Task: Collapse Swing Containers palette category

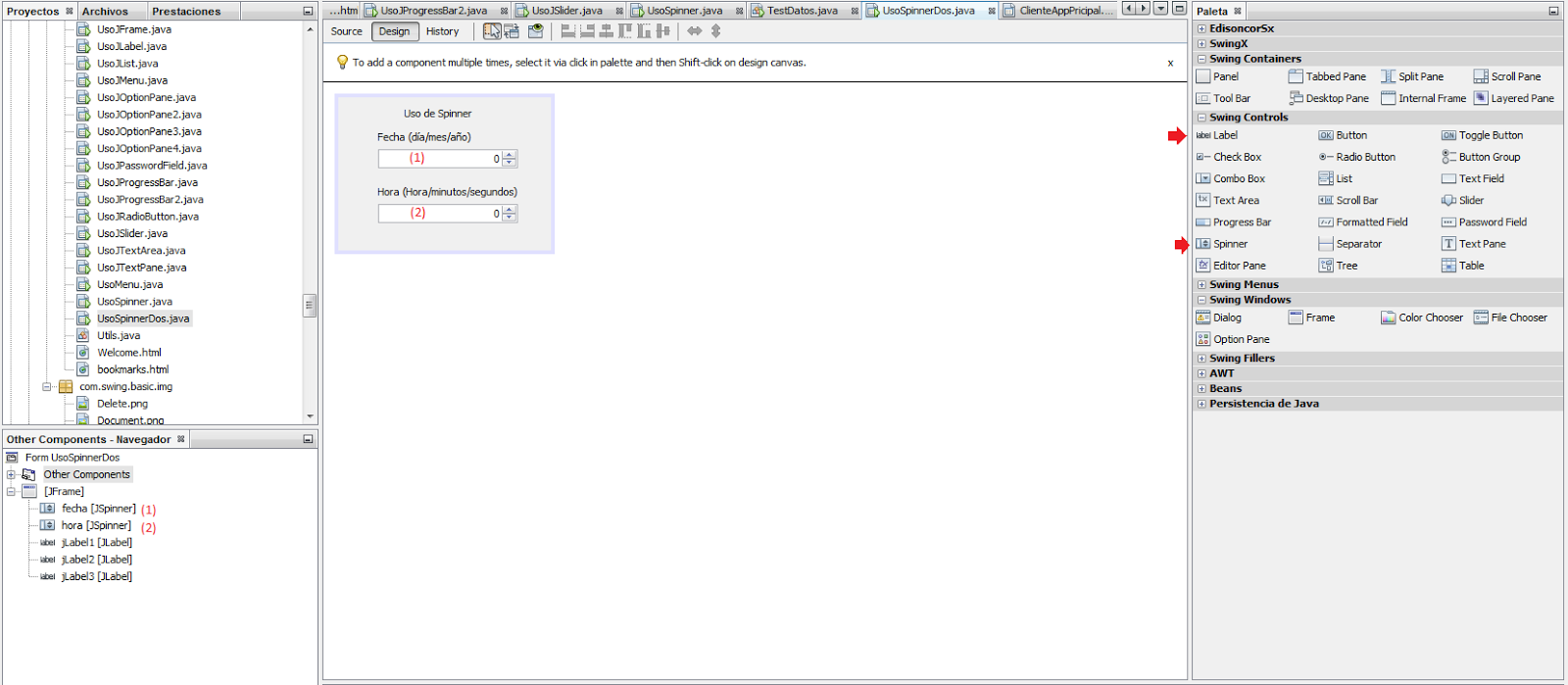Action: click(x=1201, y=59)
